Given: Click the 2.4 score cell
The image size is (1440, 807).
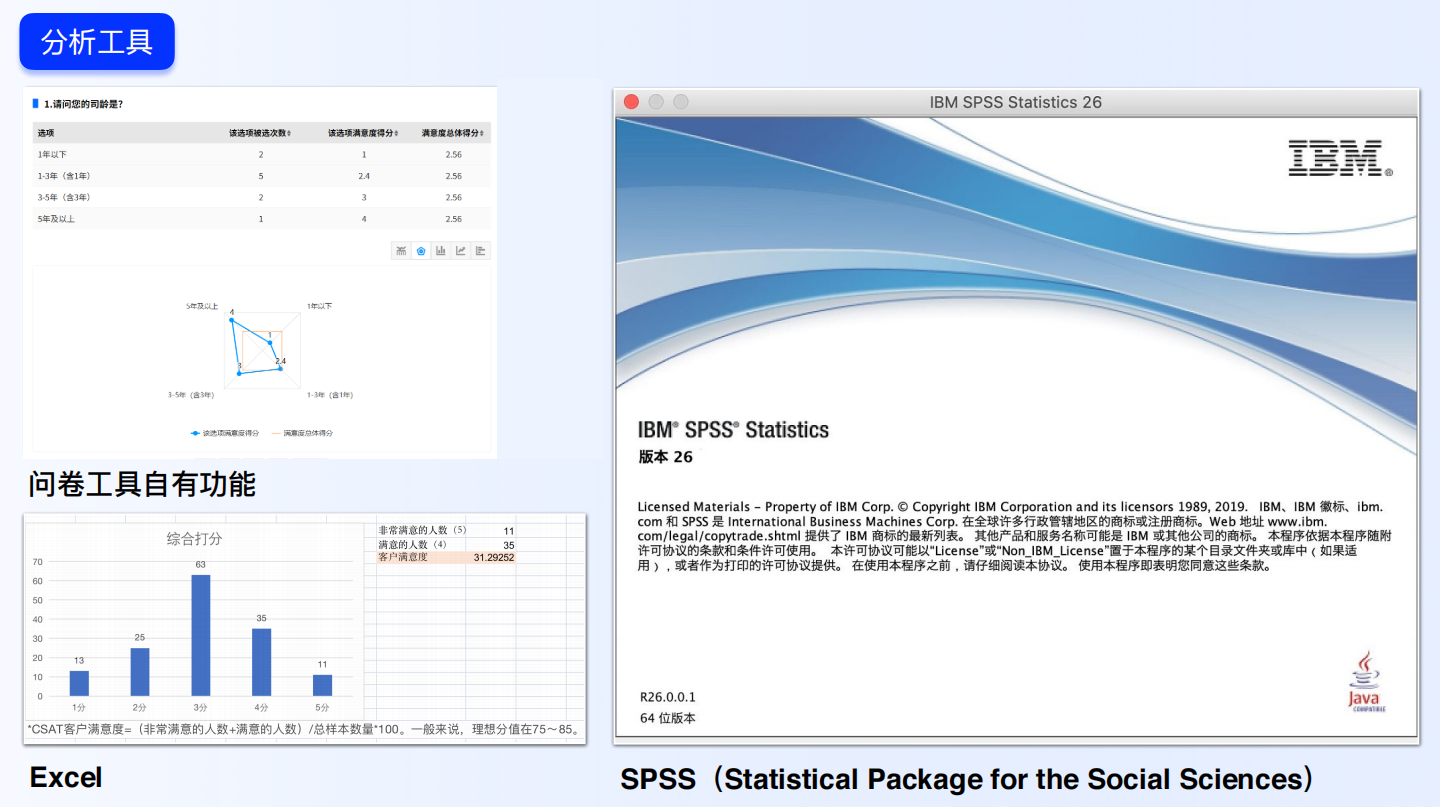Looking at the screenshot, I should click(x=364, y=176).
